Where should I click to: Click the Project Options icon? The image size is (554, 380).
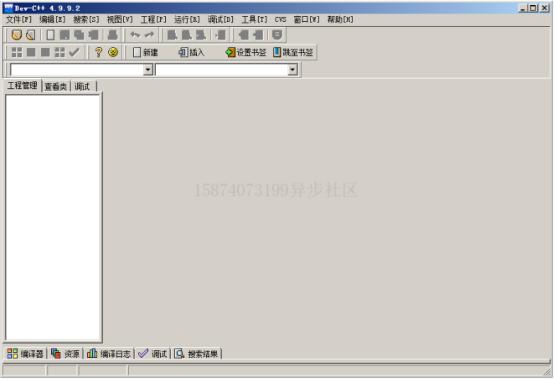click(x=277, y=35)
